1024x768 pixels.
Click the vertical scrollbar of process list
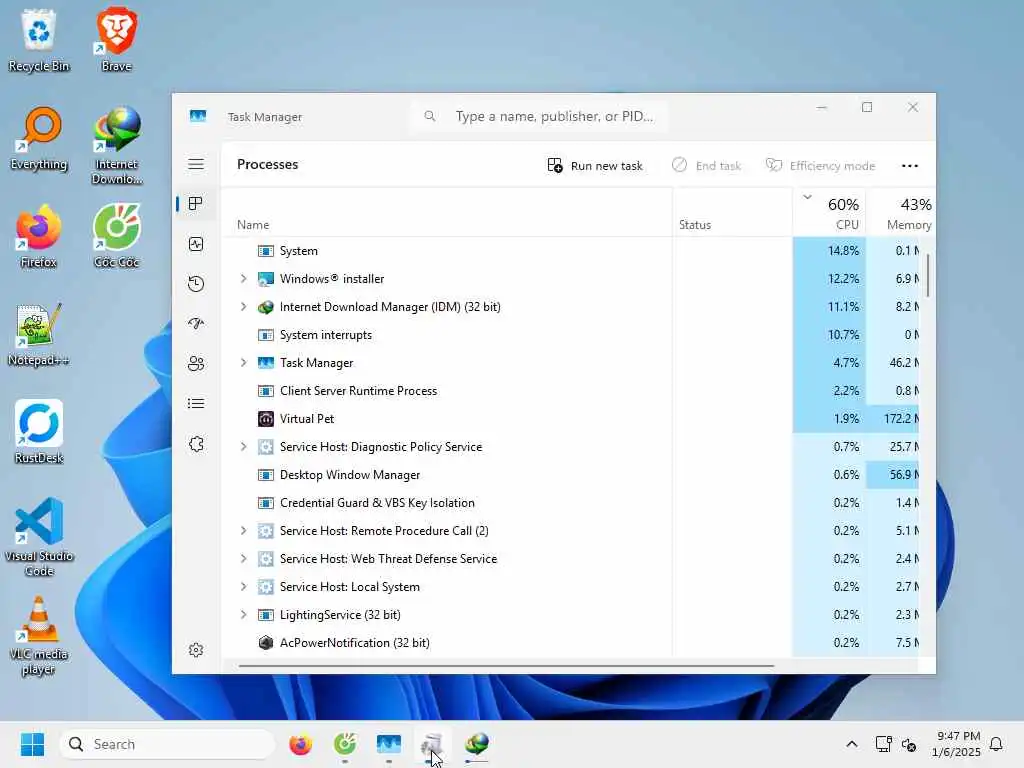[x=927, y=274]
